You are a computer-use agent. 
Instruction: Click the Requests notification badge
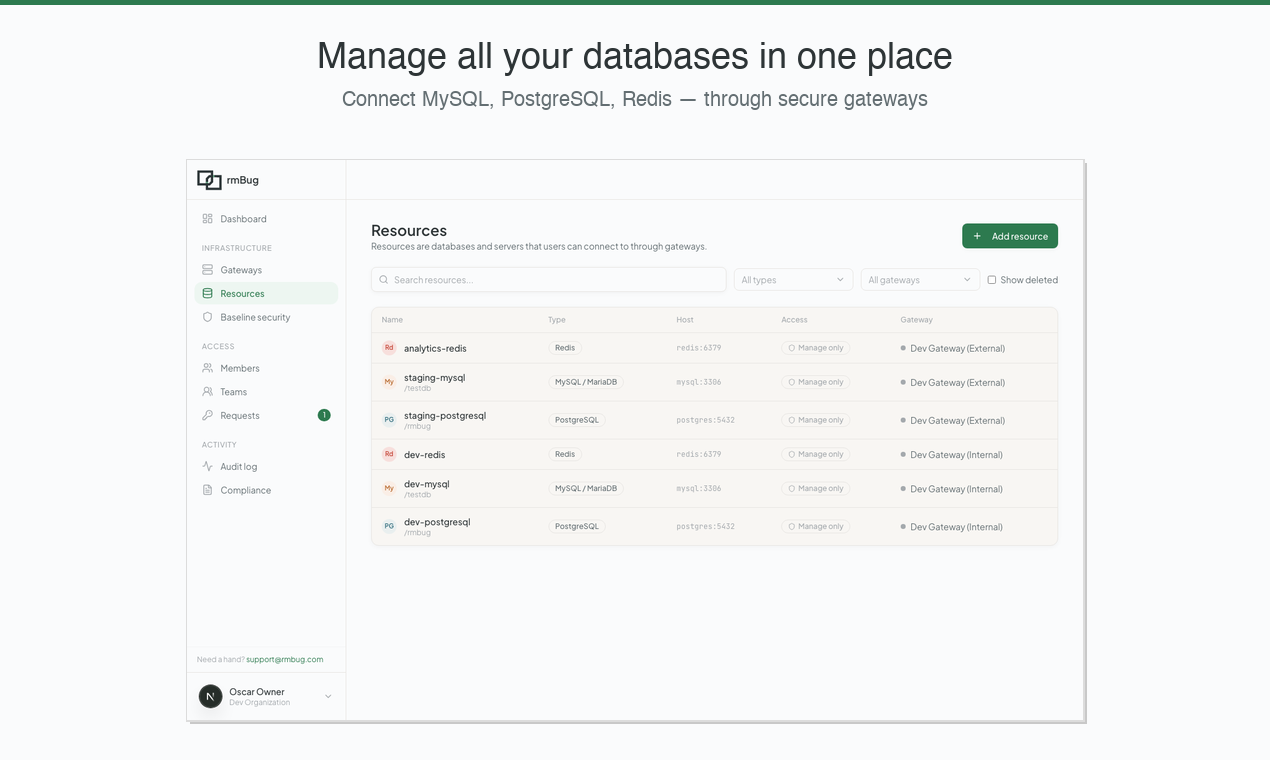[324, 415]
